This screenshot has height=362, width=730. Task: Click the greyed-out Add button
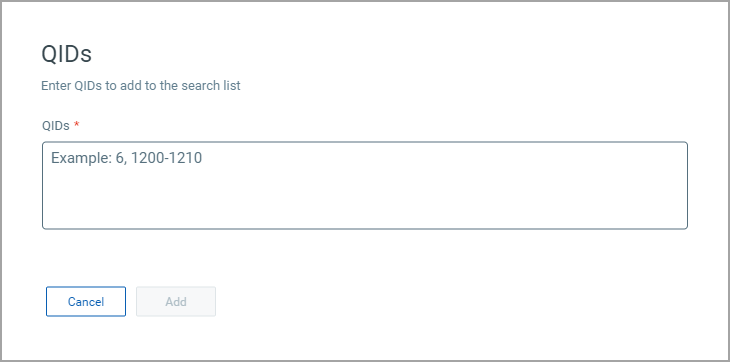[x=176, y=302]
